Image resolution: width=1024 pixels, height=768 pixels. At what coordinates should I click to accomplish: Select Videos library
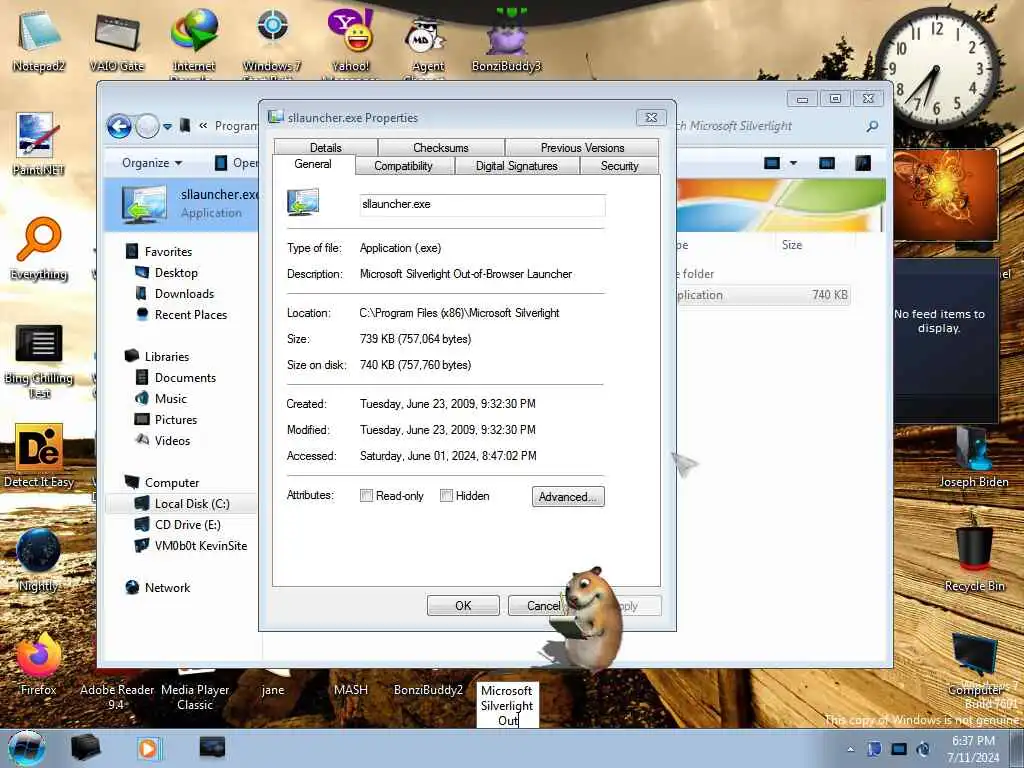[x=172, y=440]
